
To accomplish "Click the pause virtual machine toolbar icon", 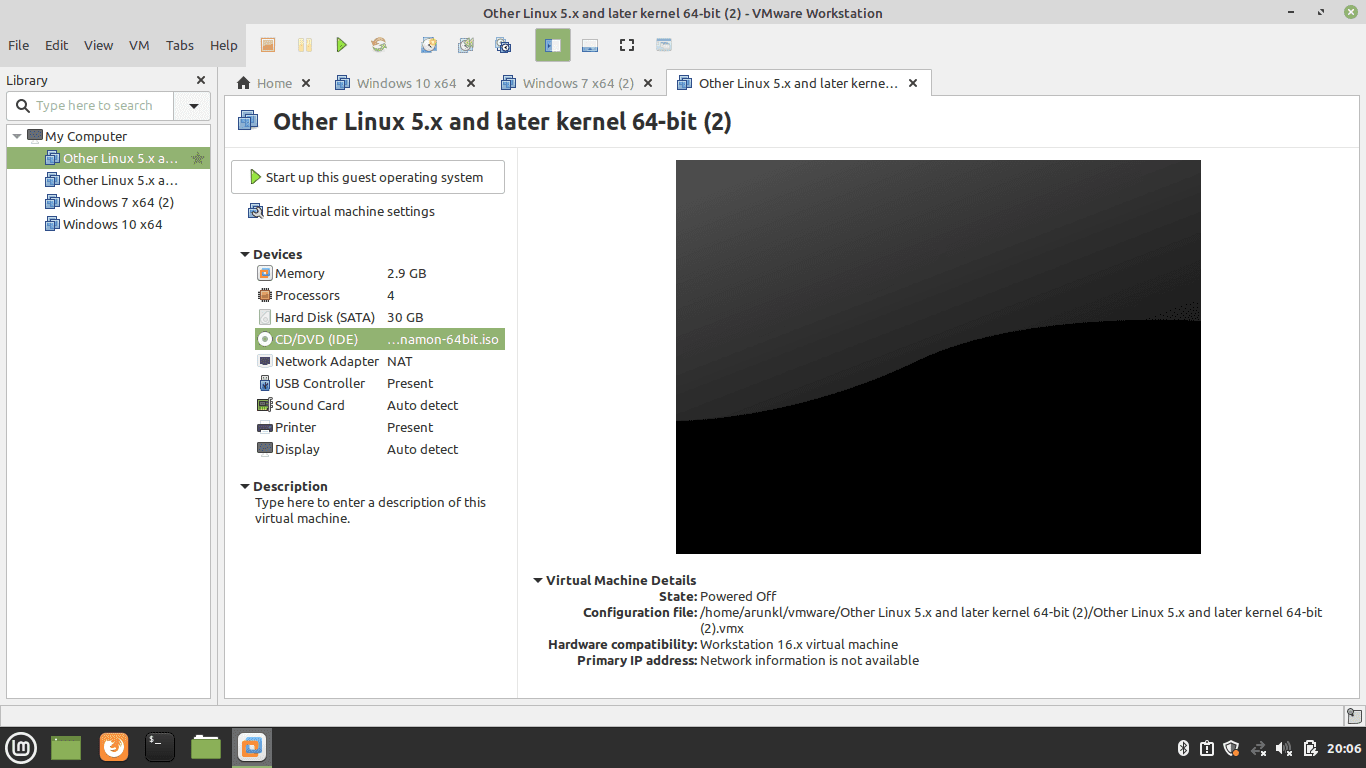I will pos(305,45).
